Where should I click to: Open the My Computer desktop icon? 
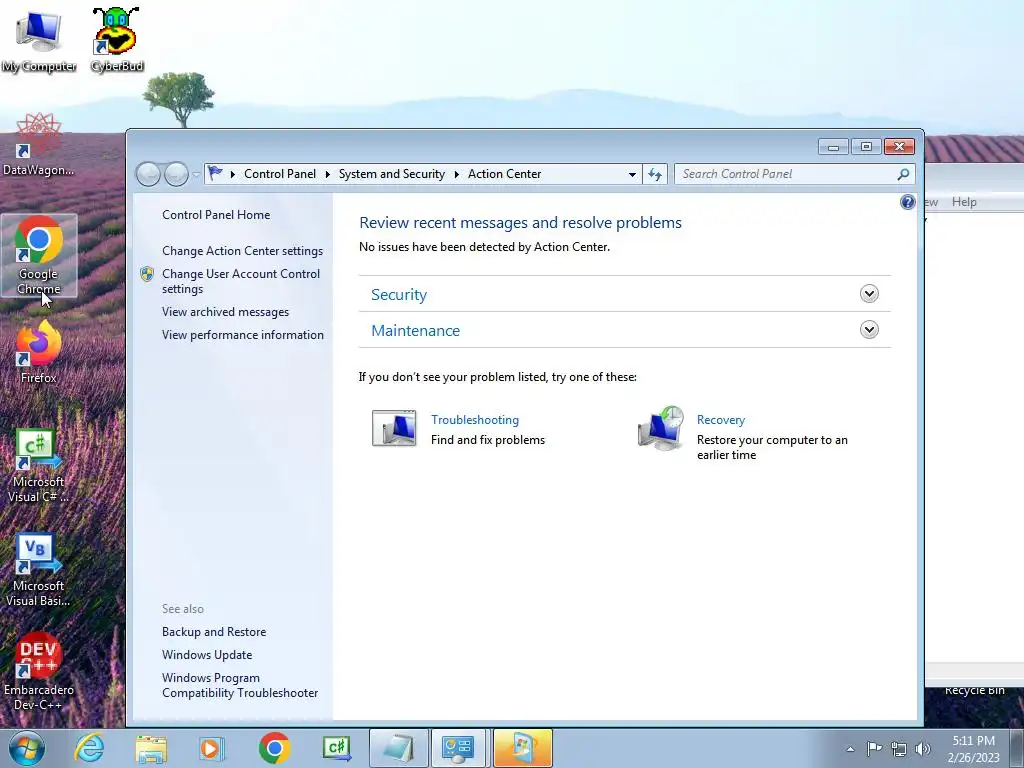[39, 39]
